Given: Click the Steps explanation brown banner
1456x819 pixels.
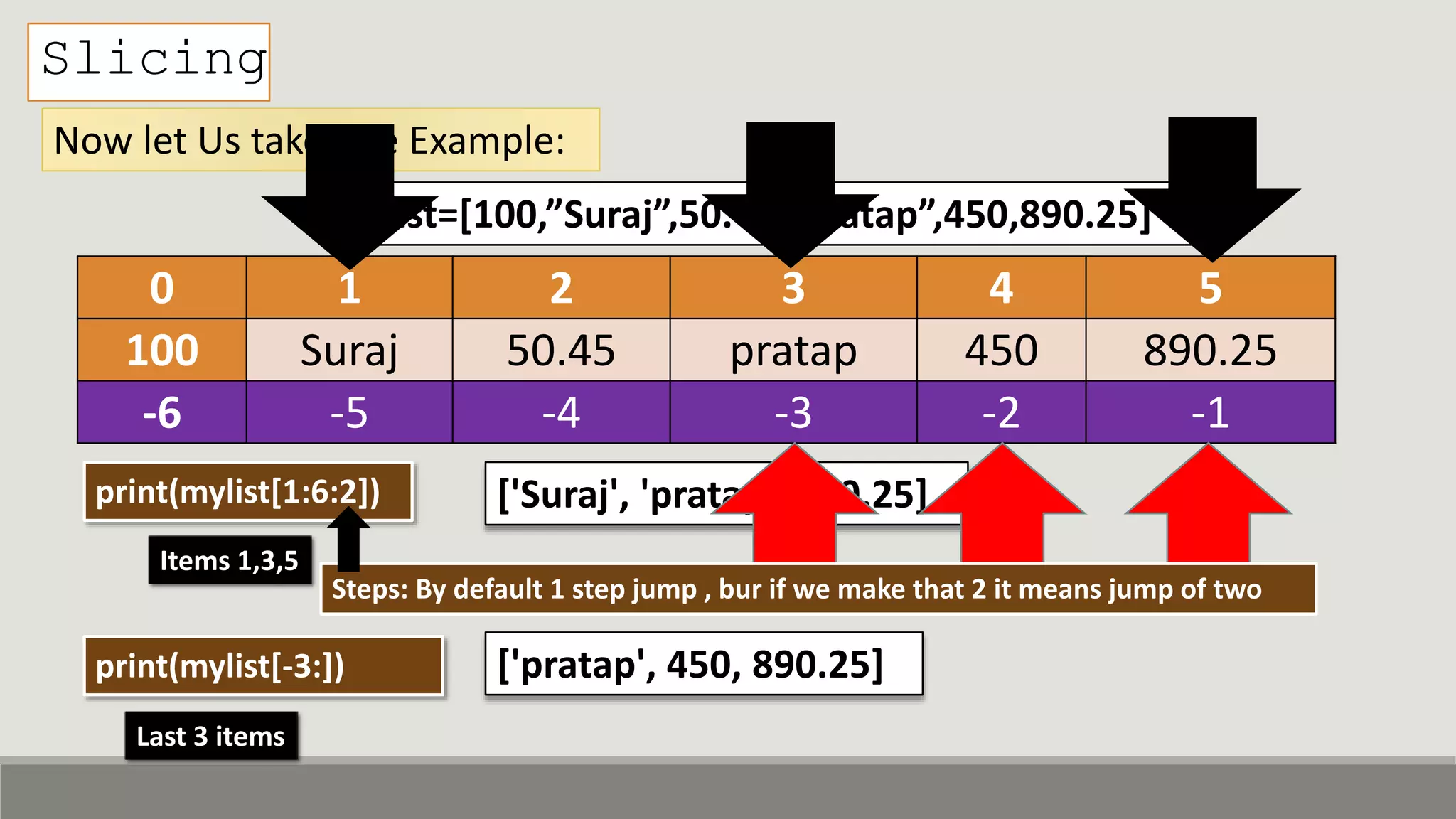Looking at the screenshot, I should coord(818,589).
